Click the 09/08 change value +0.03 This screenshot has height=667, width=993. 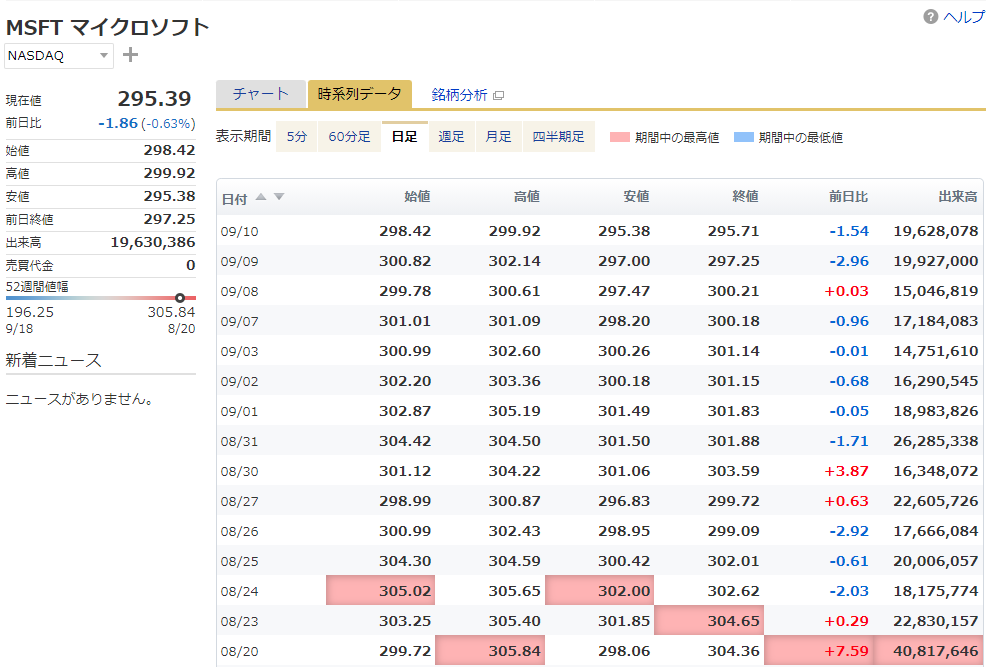(846, 291)
